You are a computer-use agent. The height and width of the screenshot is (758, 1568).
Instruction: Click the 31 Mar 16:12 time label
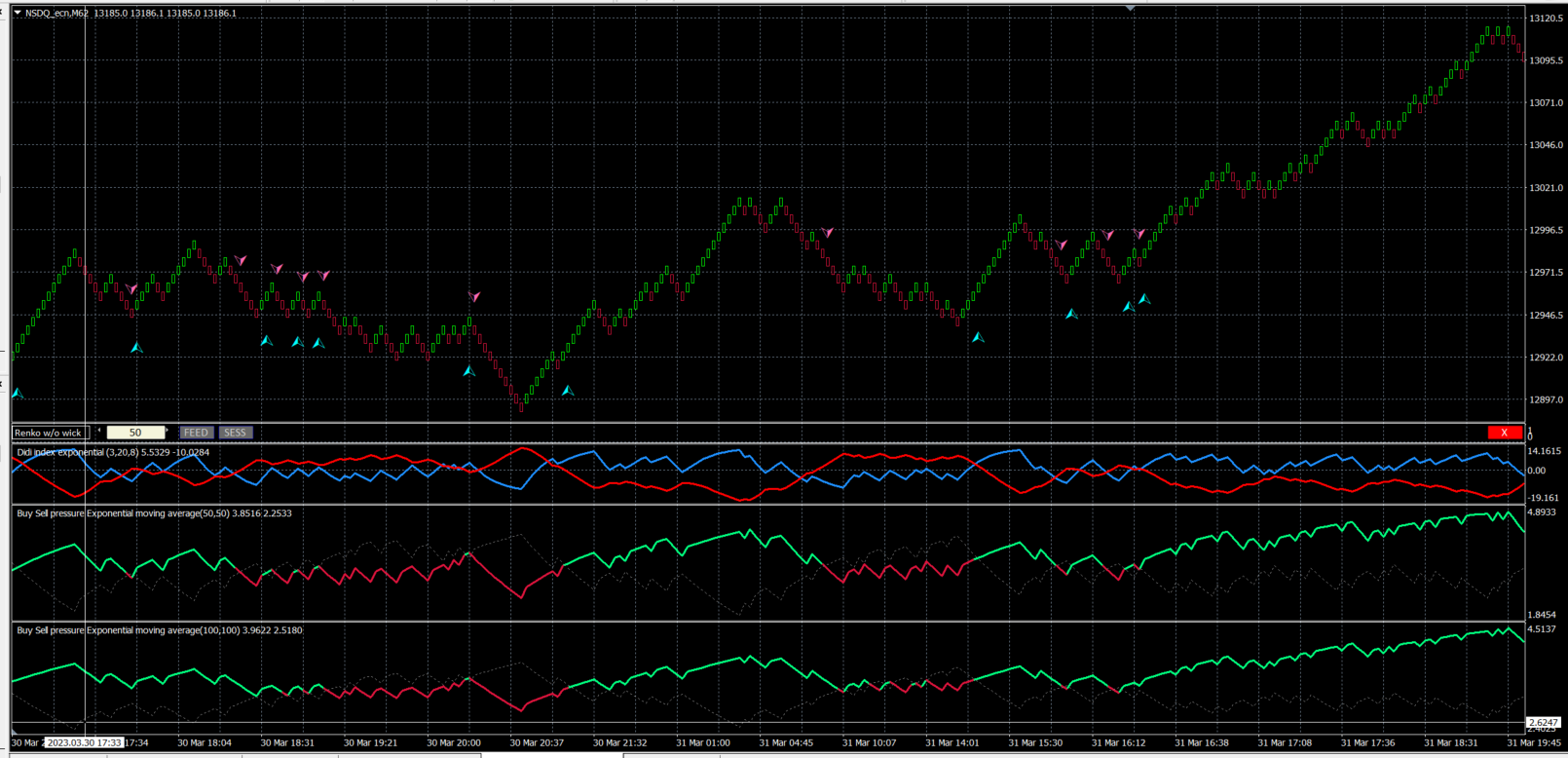tap(1118, 742)
